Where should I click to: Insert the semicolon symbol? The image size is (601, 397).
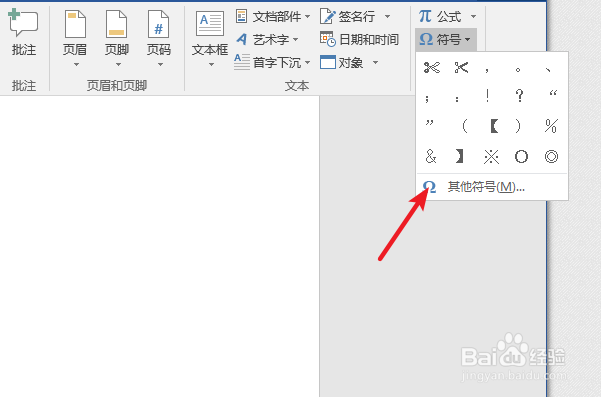click(427, 98)
